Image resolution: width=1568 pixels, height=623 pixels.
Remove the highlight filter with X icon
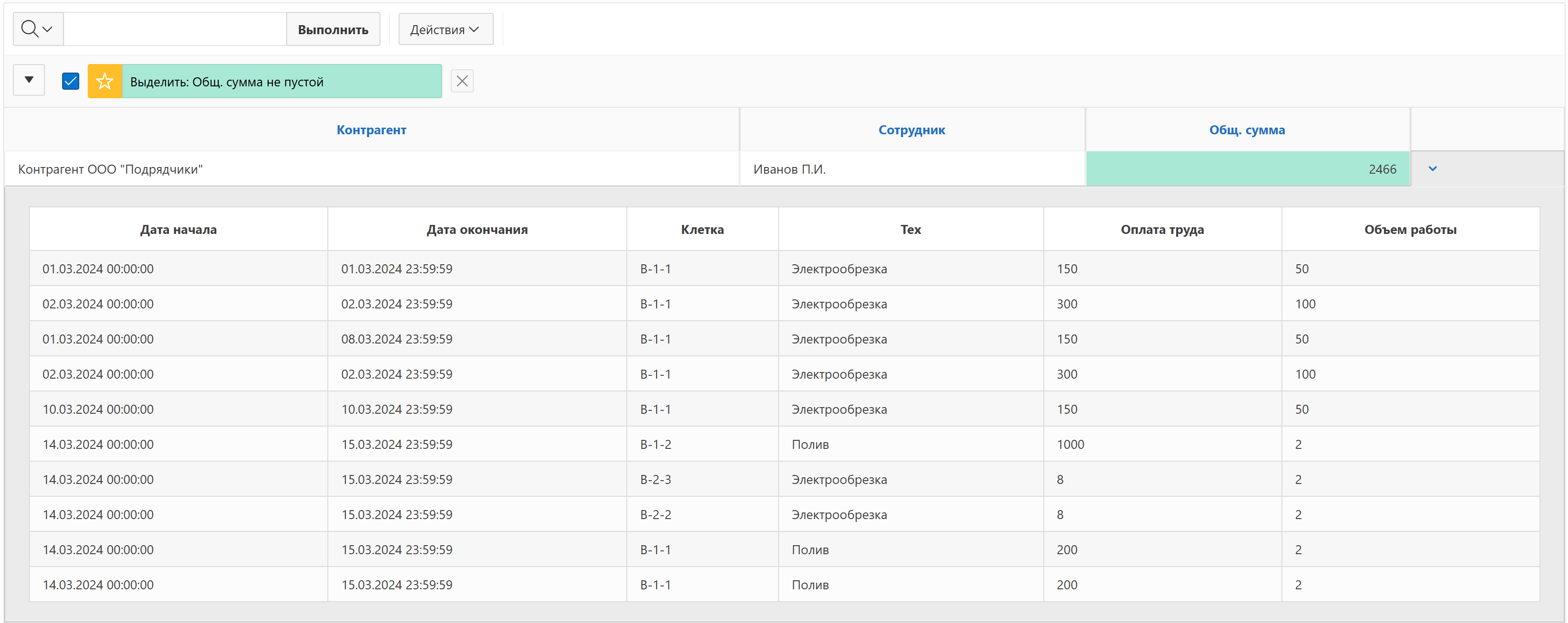(x=462, y=81)
